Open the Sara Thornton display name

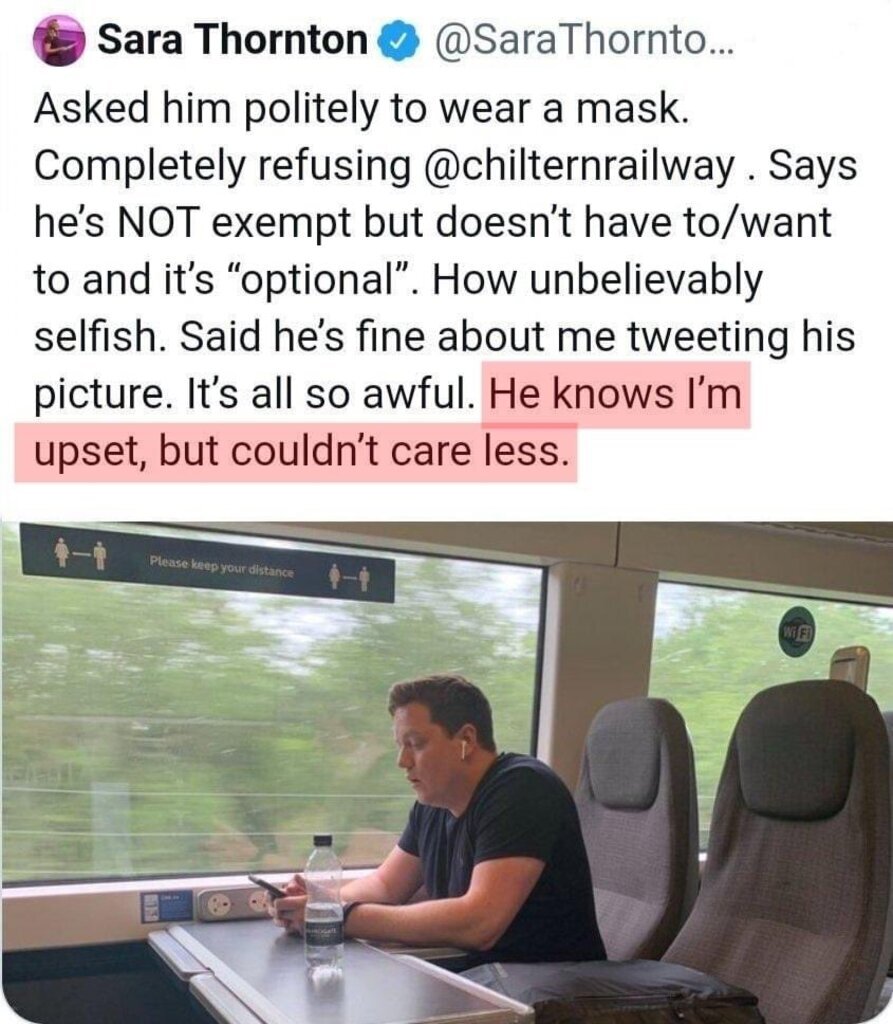pyautogui.click(x=233, y=40)
